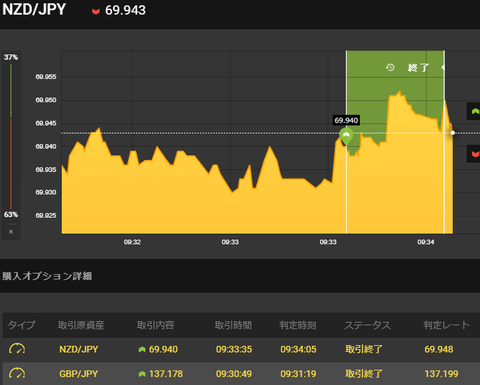Click the red LOW arrow button

[474, 154]
